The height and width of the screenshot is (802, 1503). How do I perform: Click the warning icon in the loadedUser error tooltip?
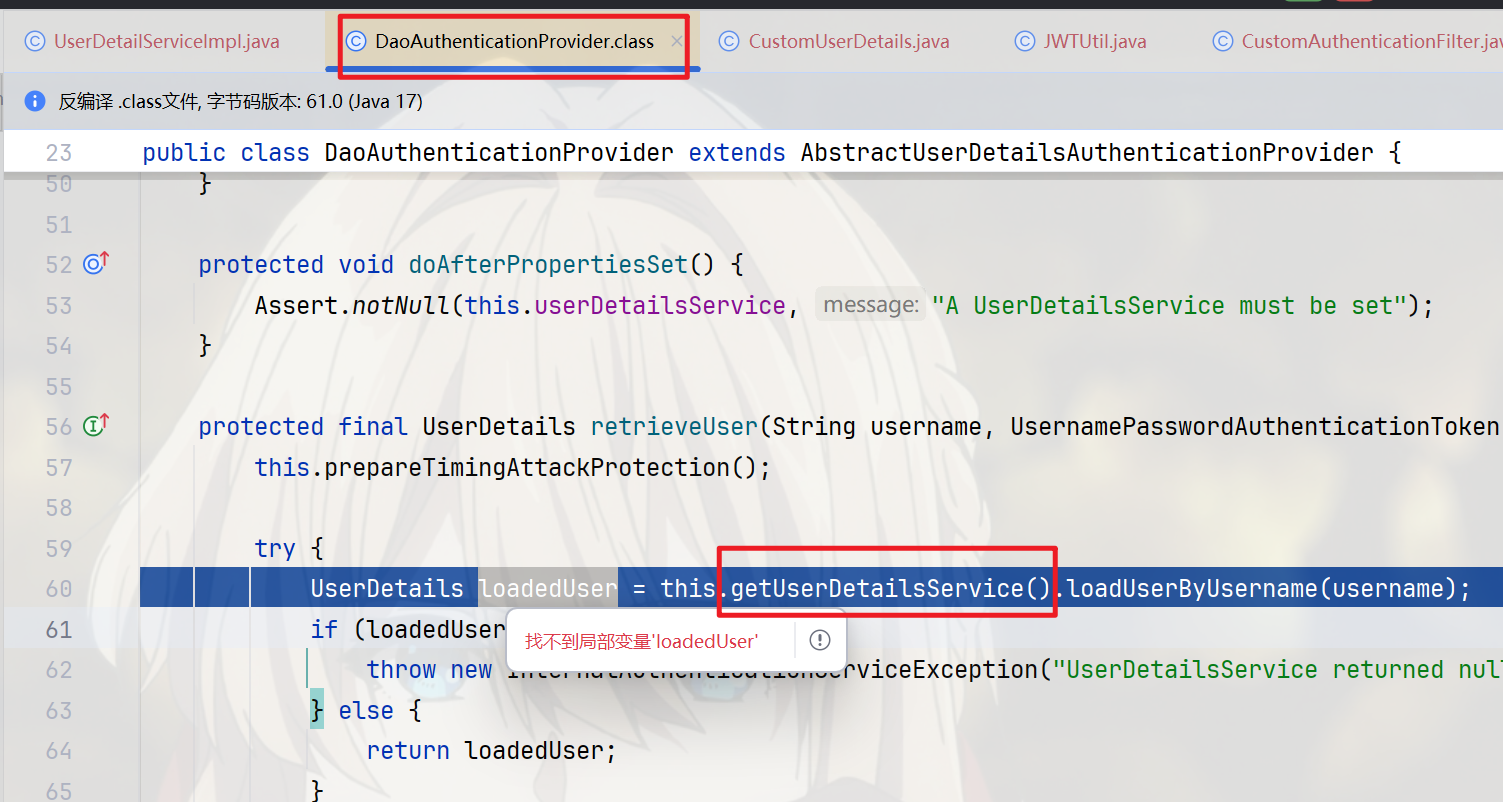coord(819,640)
